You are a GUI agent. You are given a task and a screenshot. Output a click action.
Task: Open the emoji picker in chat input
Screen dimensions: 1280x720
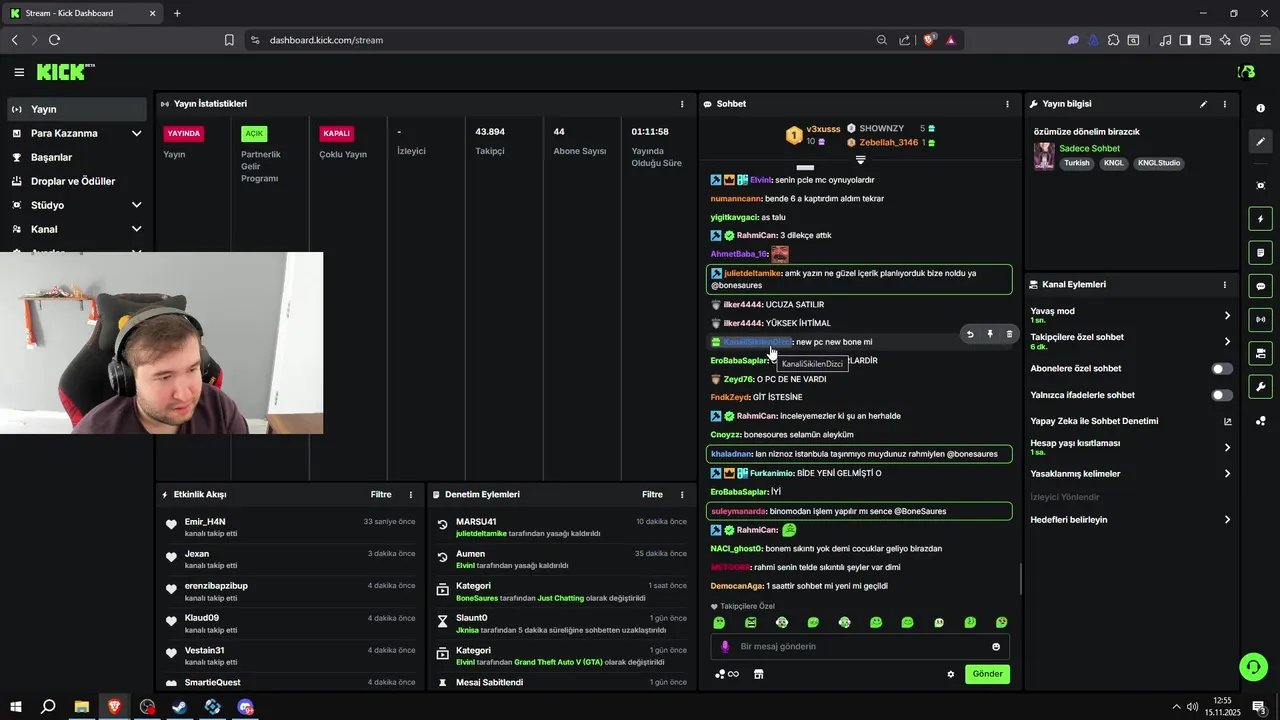[x=996, y=647]
